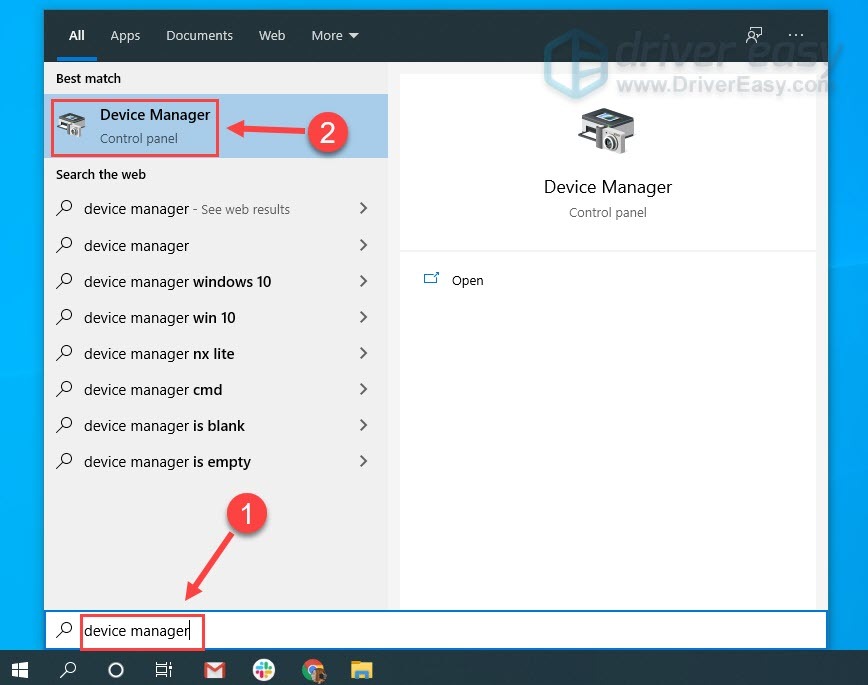Switch to the All tab
The width and height of the screenshot is (868, 685).
[76, 35]
